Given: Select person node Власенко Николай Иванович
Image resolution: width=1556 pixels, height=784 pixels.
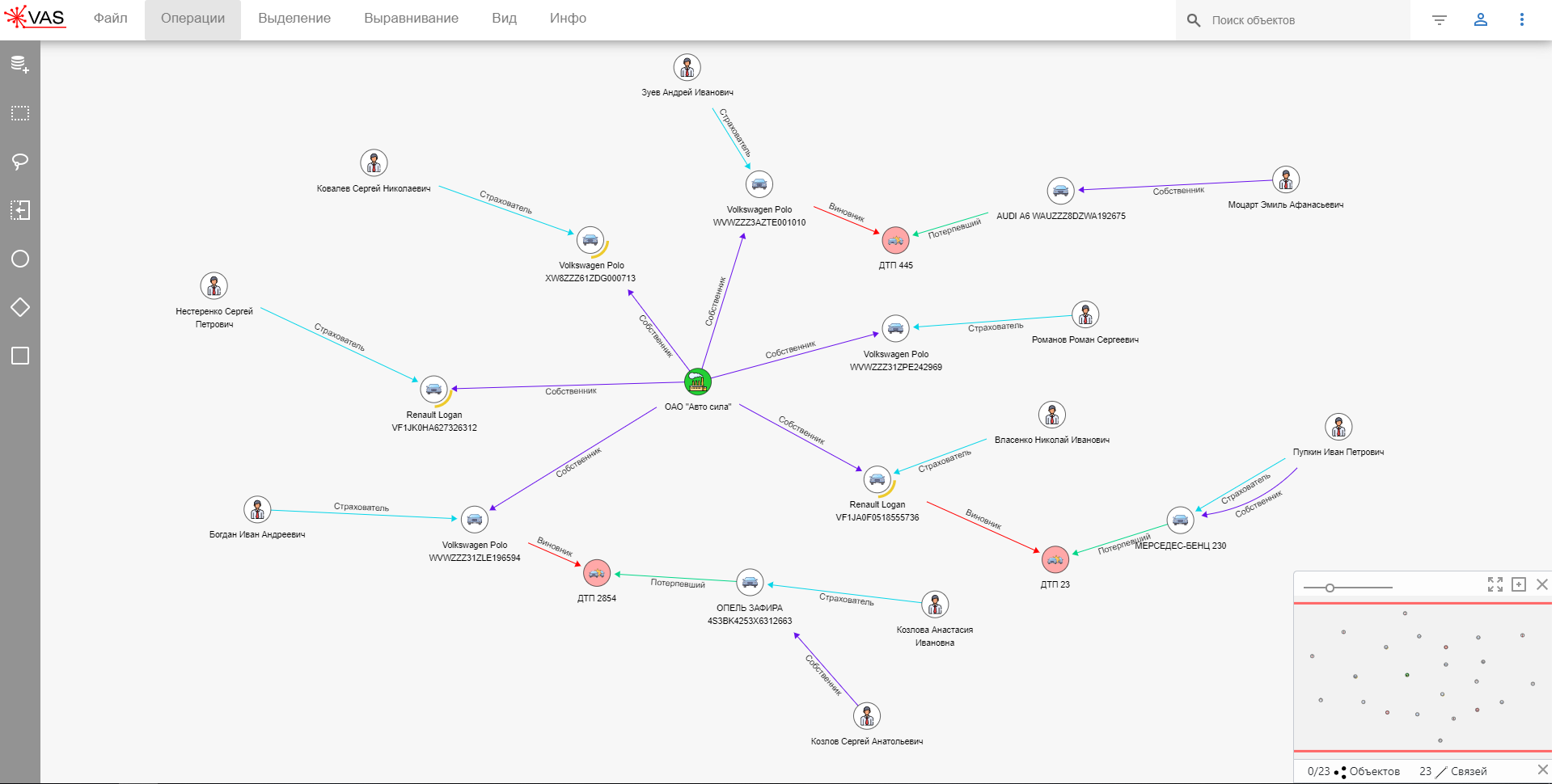Looking at the screenshot, I should [1052, 415].
